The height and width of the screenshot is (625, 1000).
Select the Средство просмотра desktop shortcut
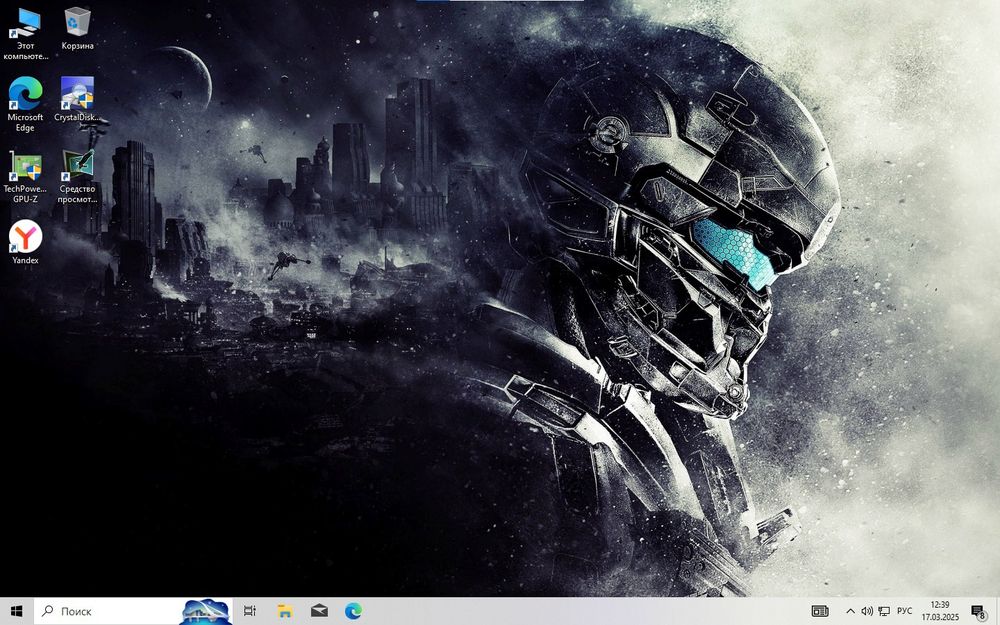click(77, 177)
